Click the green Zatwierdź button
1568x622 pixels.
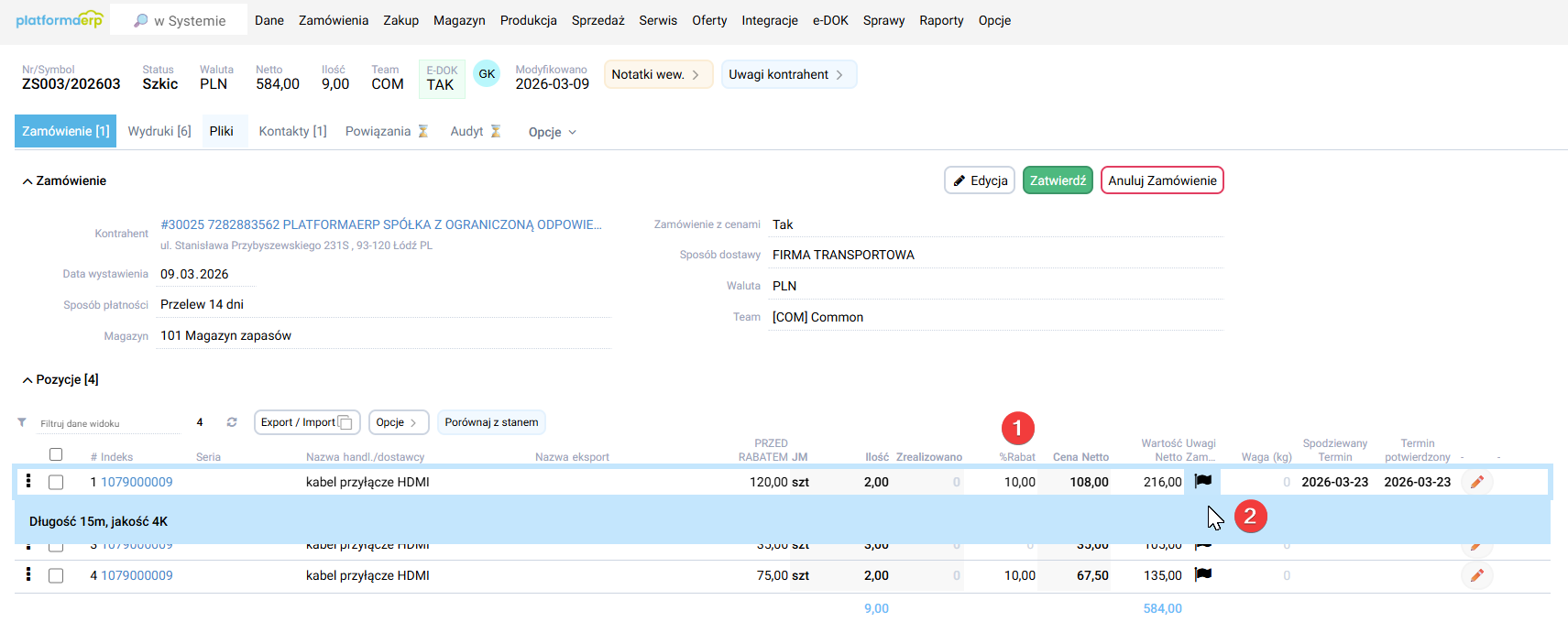(1058, 180)
